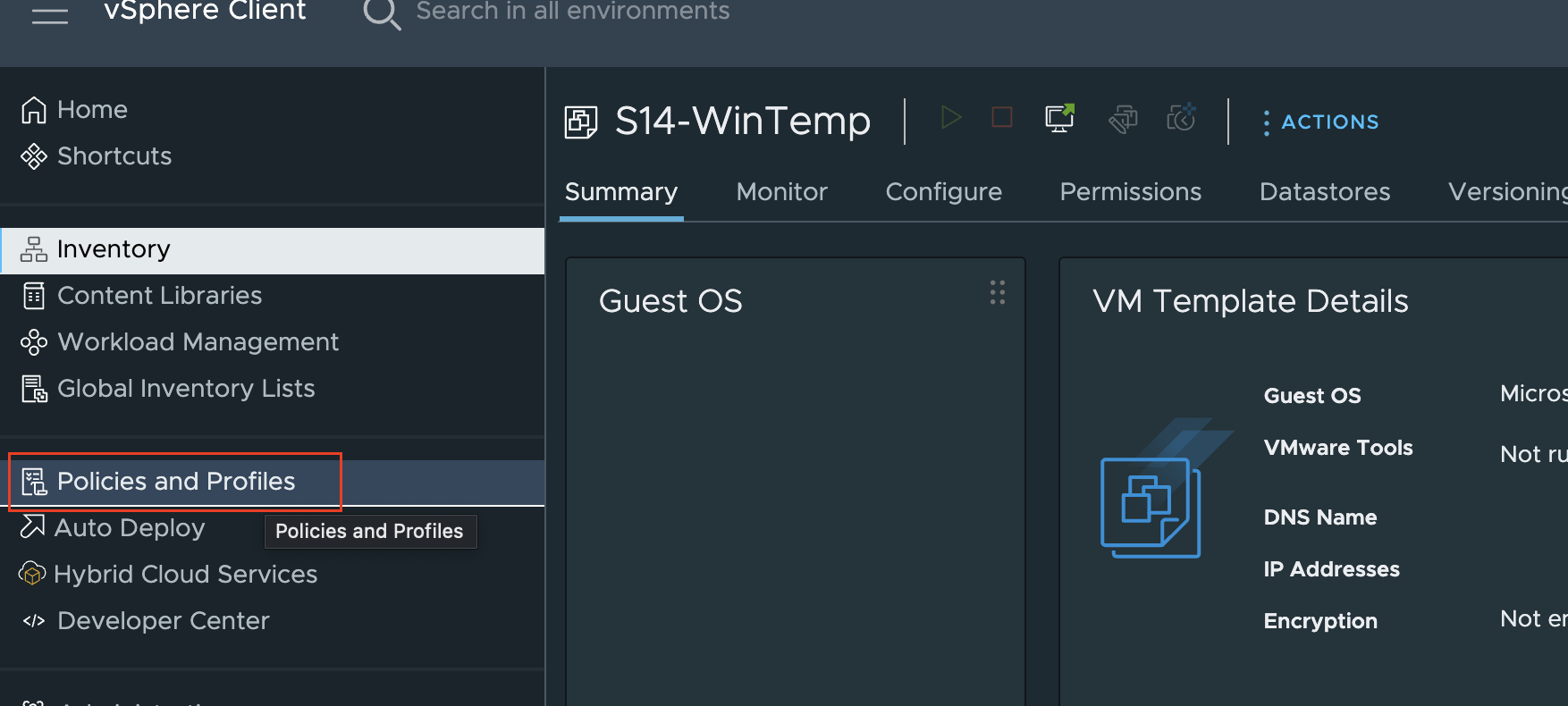Click the Shortcuts diamond icon
Viewport: 1568px width, 706px height.
(x=34, y=156)
